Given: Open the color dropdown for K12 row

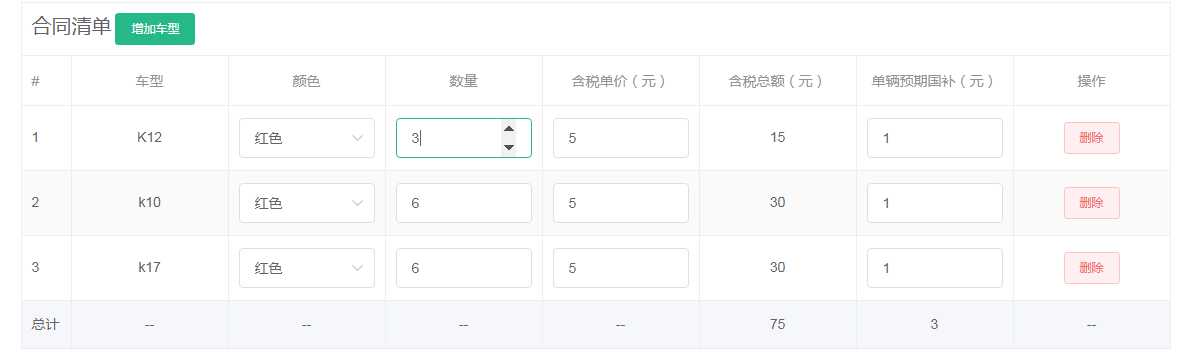Looking at the screenshot, I should coord(307,138).
